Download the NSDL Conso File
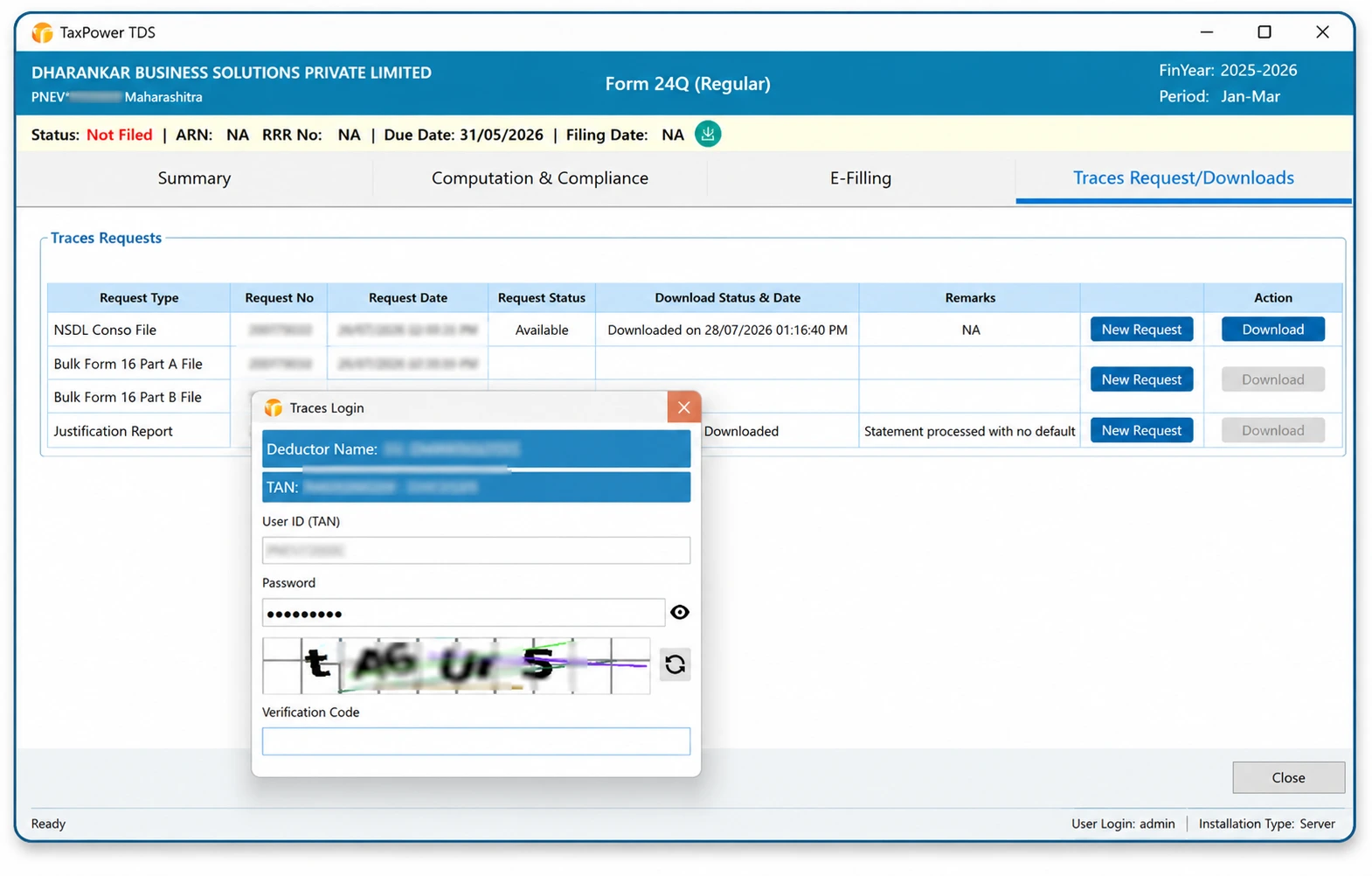The image size is (1372, 876). [1272, 330]
